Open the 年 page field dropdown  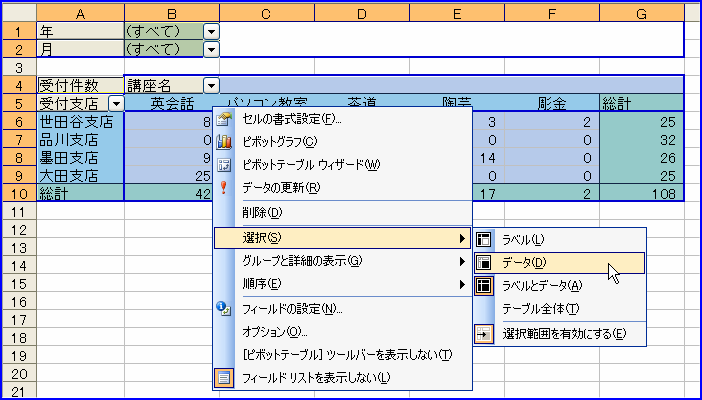[211, 31]
